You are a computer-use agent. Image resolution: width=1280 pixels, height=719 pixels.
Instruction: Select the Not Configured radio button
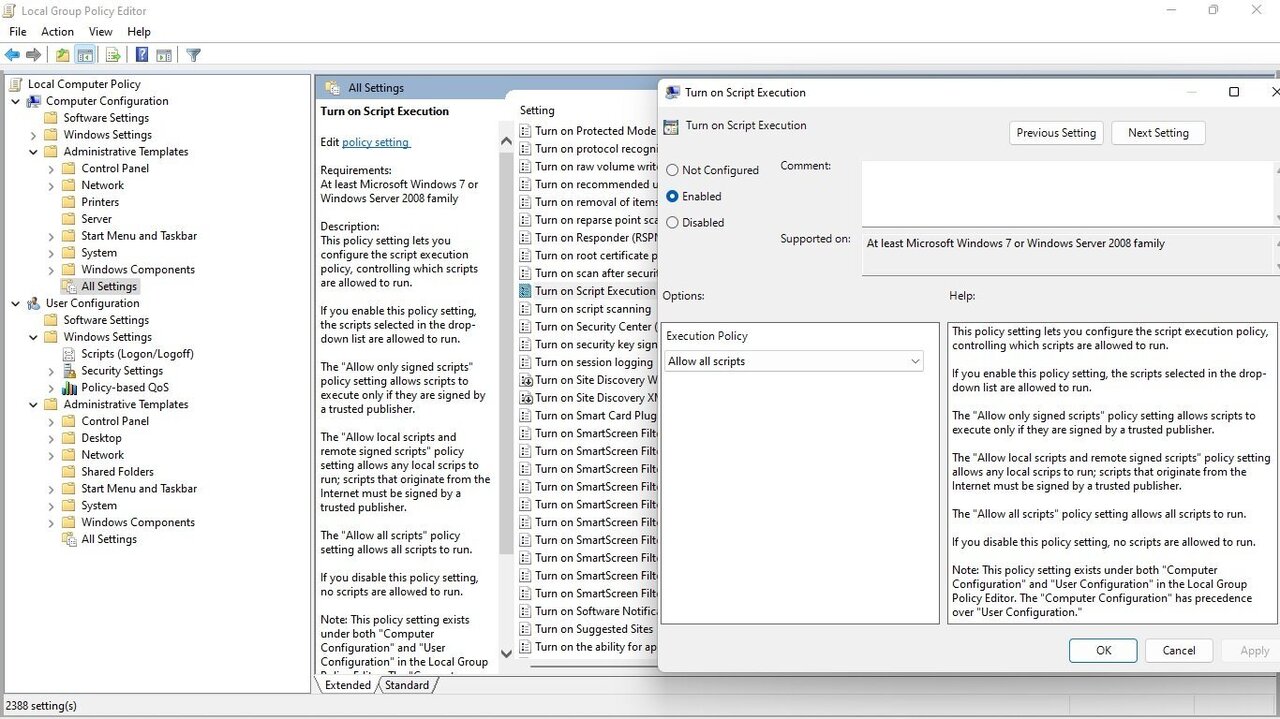point(672,171)
